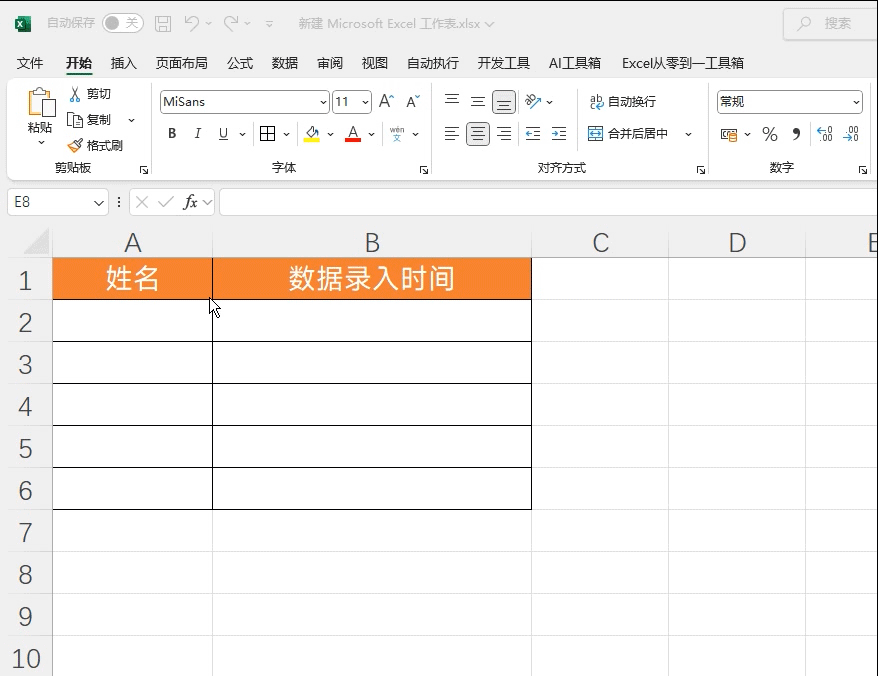The height and width of the screenshot is (676, 878).
Task: Toggle bold formatting button
Action: (x=172, y=134)
